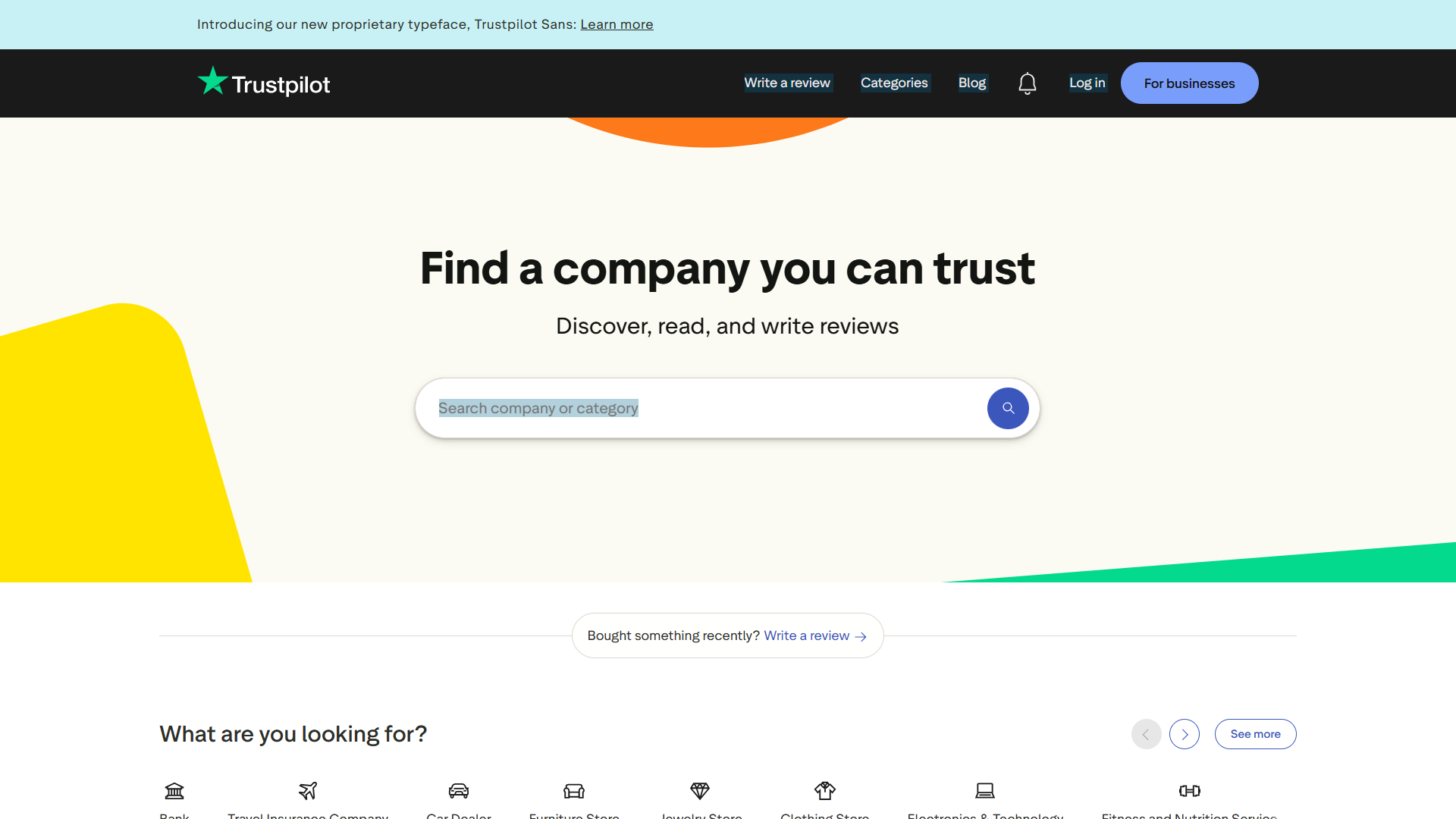Click the Jewelry Store diamond icon

(700, 790)
